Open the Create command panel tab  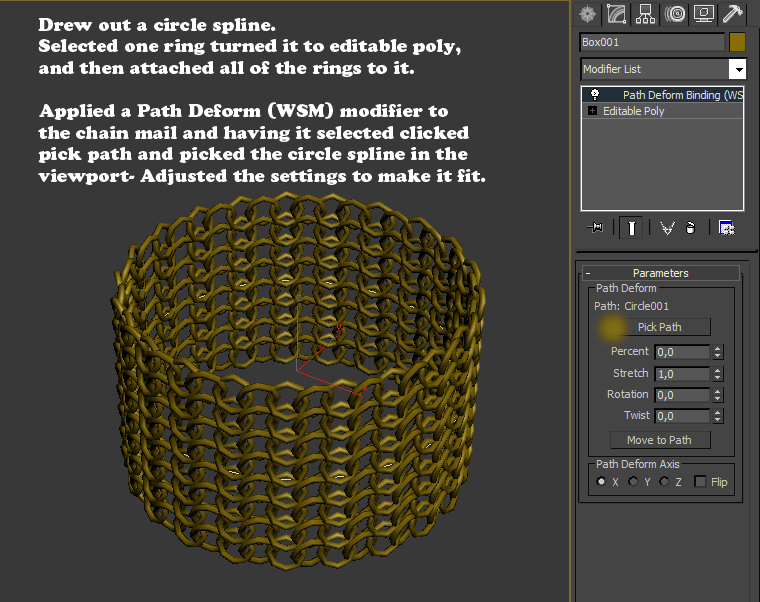pyautogui.click(x=587, y=14)
